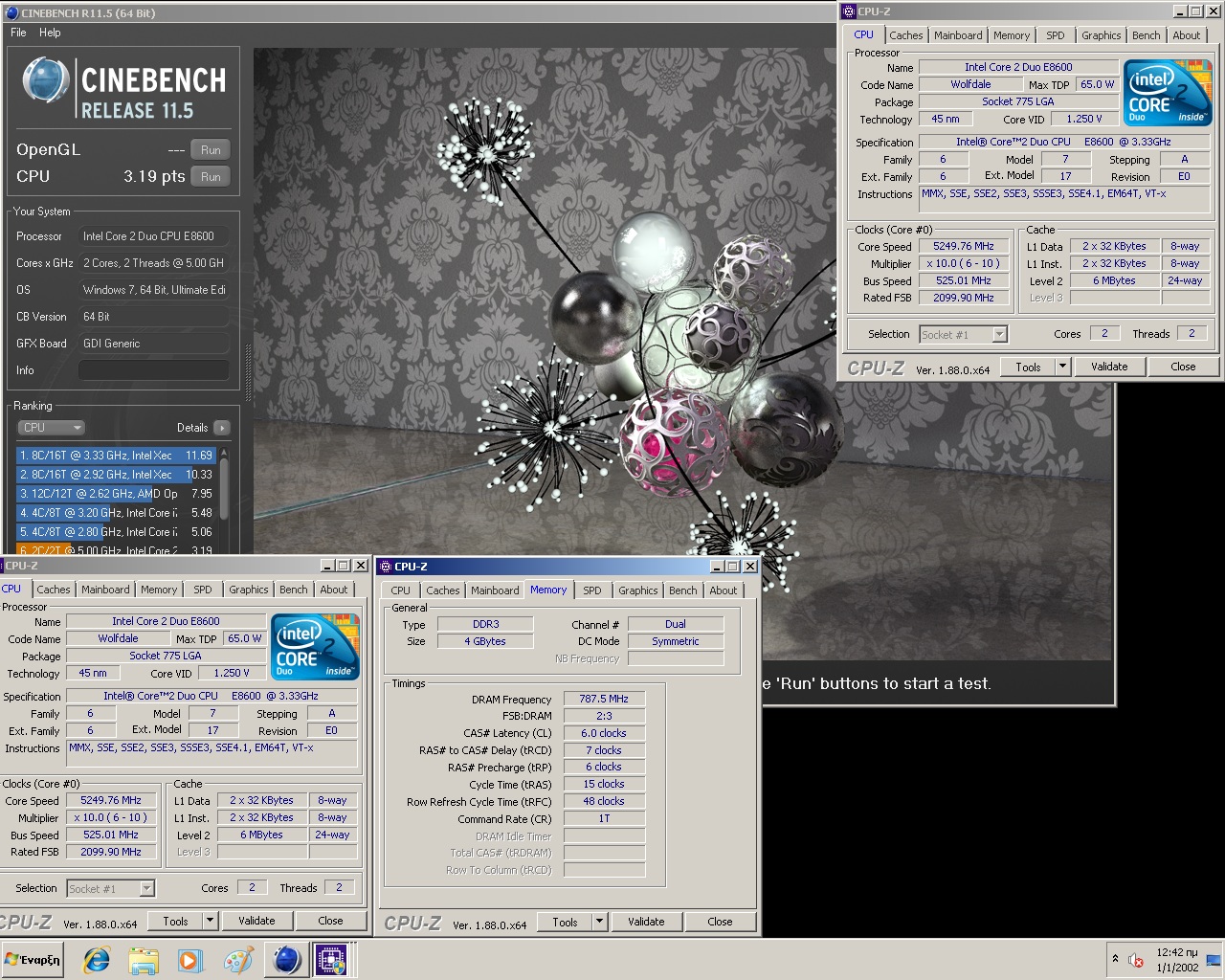Click Close button in top-right CPU-Z window

point(1183,367)
